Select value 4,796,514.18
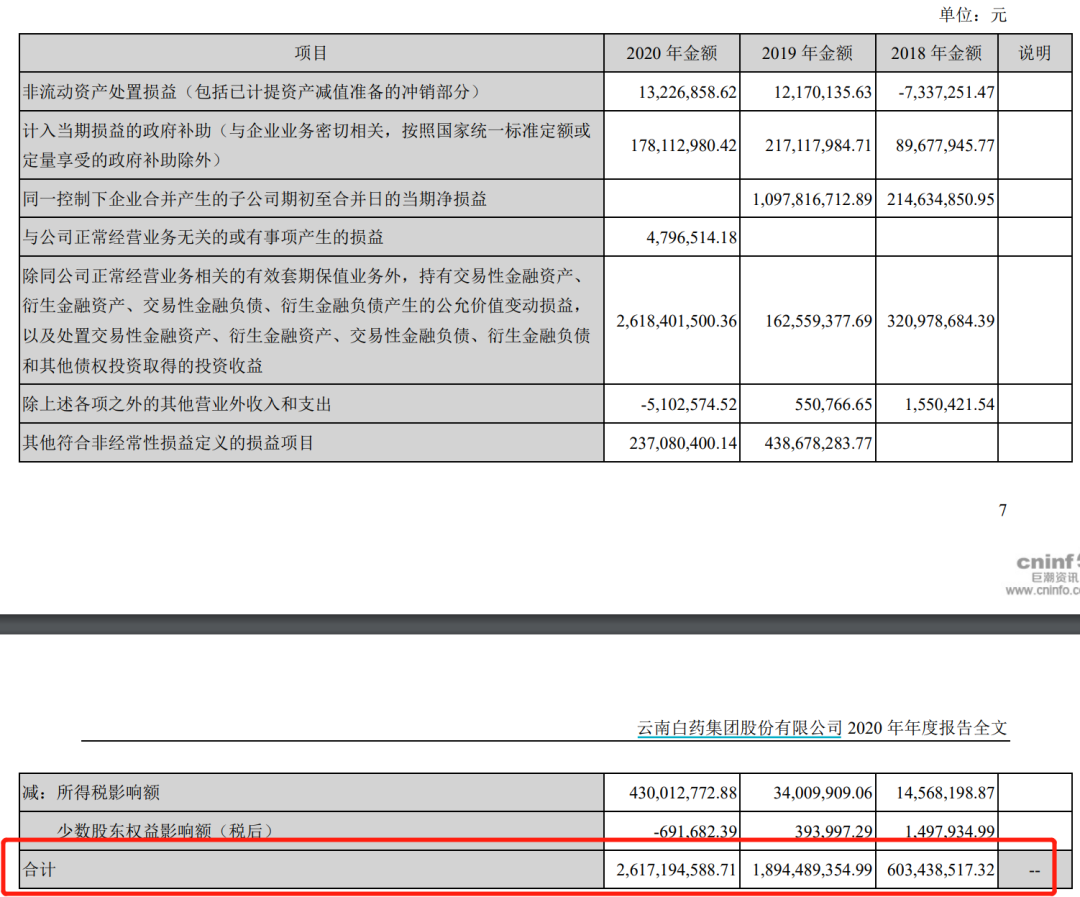Viewport: 1080px width, 897px height. 692,238
